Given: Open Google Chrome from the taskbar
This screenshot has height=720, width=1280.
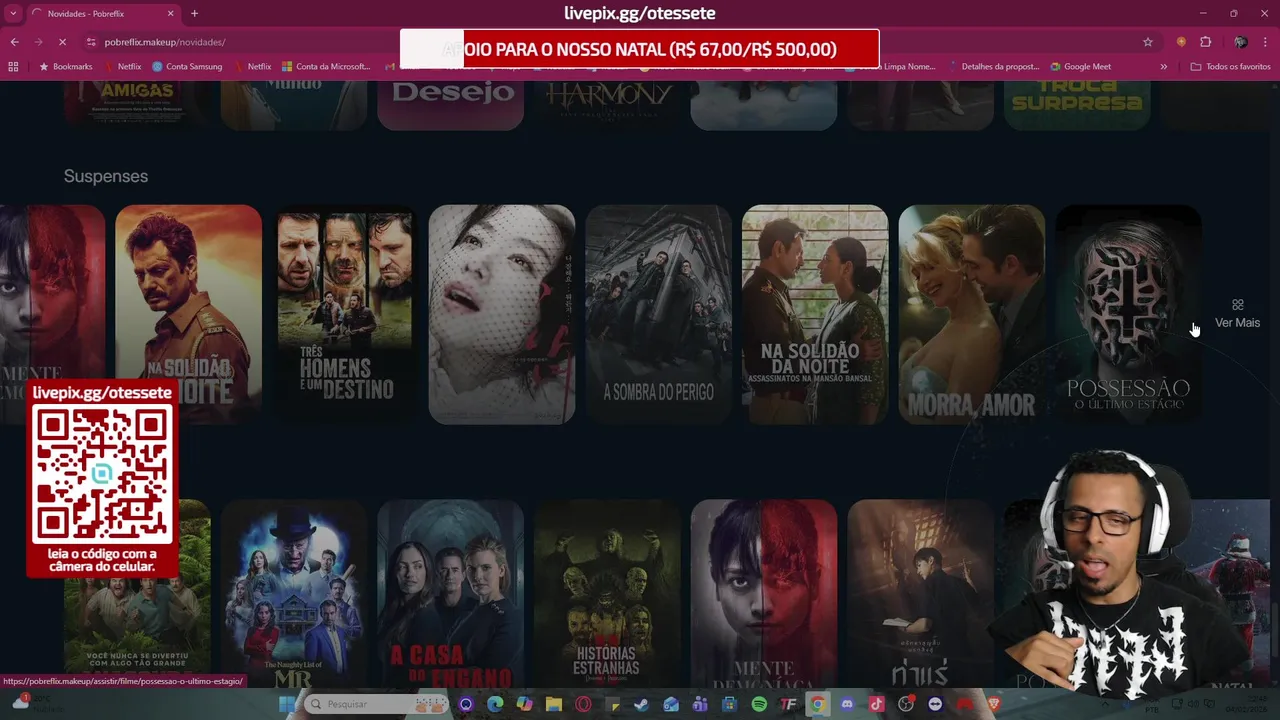Looking at the screenshot, I should pyautogui.click(x=817, y=704).
